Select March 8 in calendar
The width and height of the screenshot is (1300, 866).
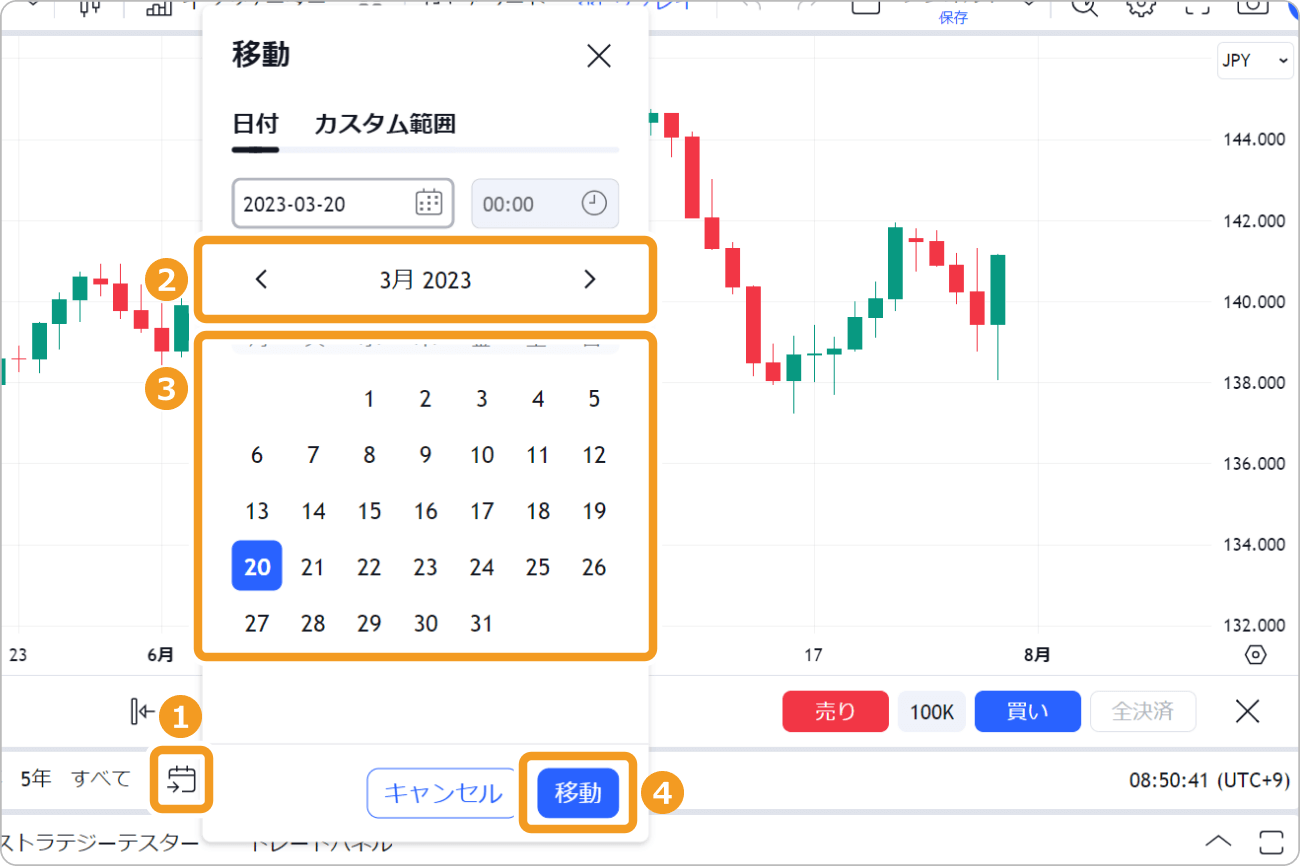pyautogui.click(x=369, y=456)
